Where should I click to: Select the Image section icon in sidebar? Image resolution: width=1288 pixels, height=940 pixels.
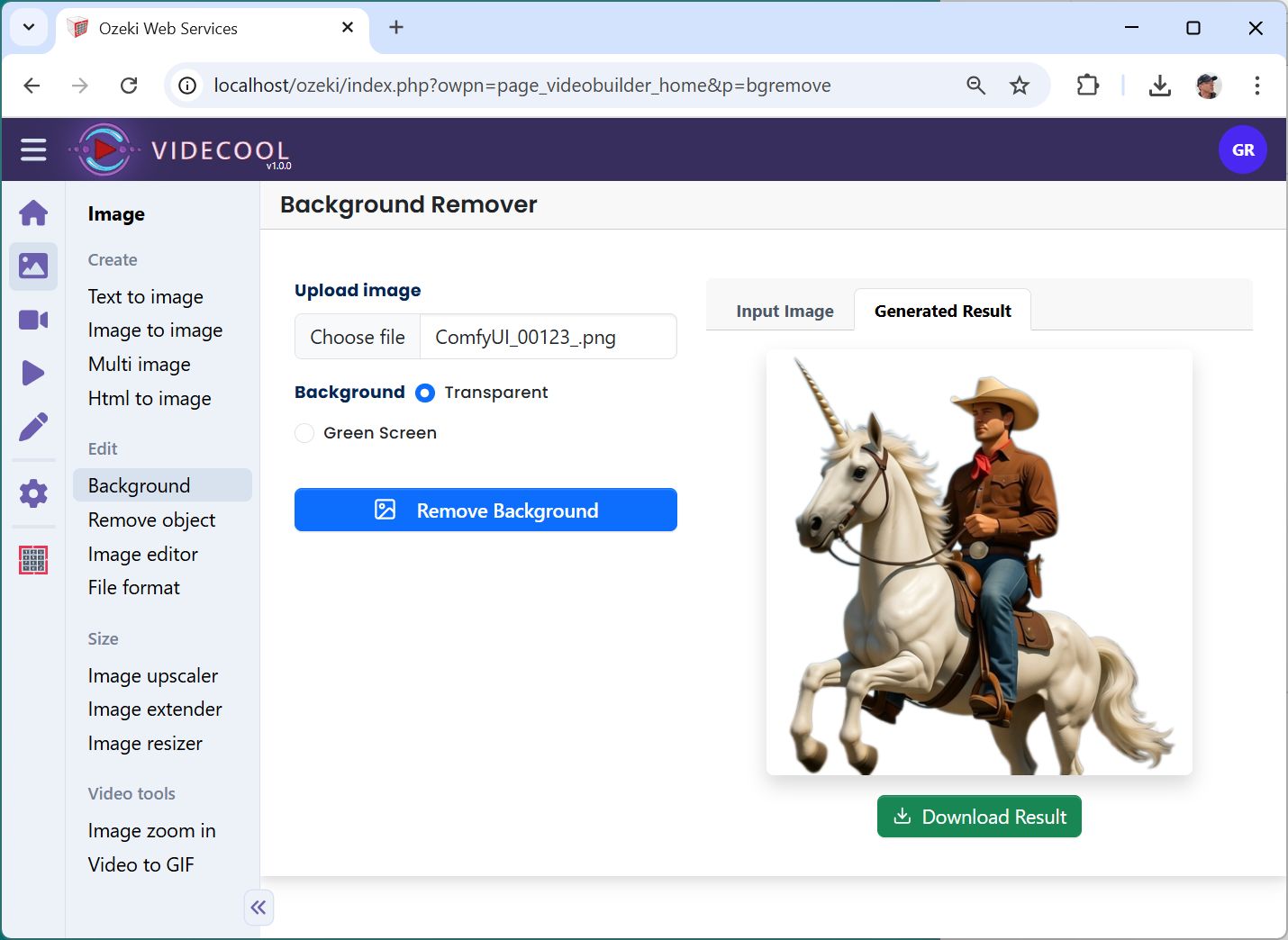click(33, 267)
